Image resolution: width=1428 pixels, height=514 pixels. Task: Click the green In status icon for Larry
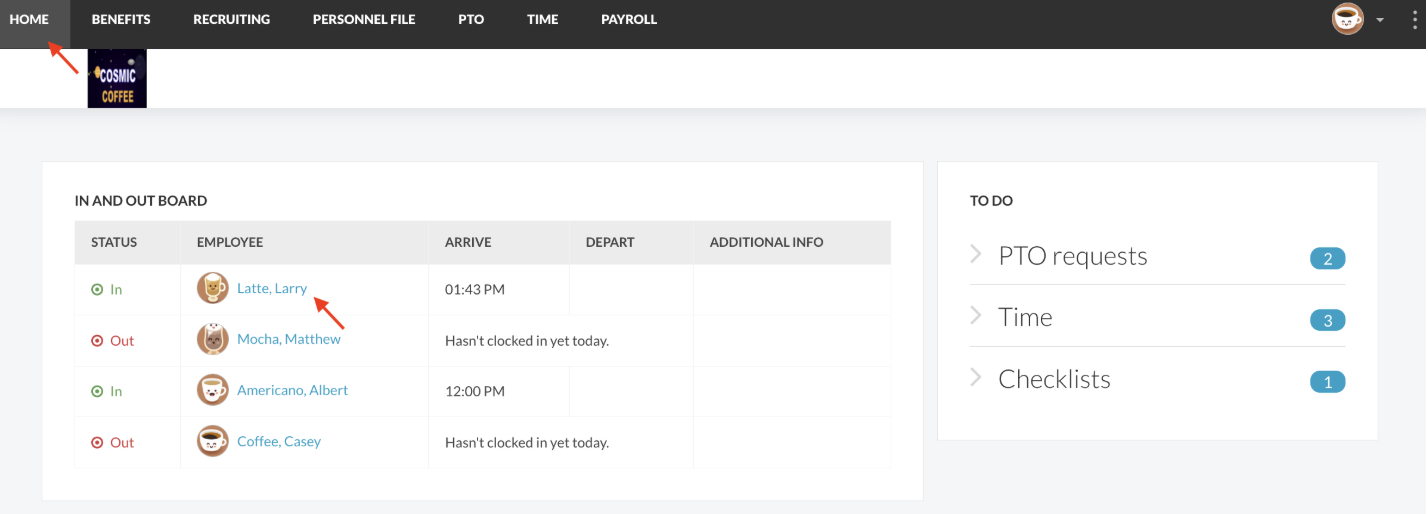click(x=97, y=290)
